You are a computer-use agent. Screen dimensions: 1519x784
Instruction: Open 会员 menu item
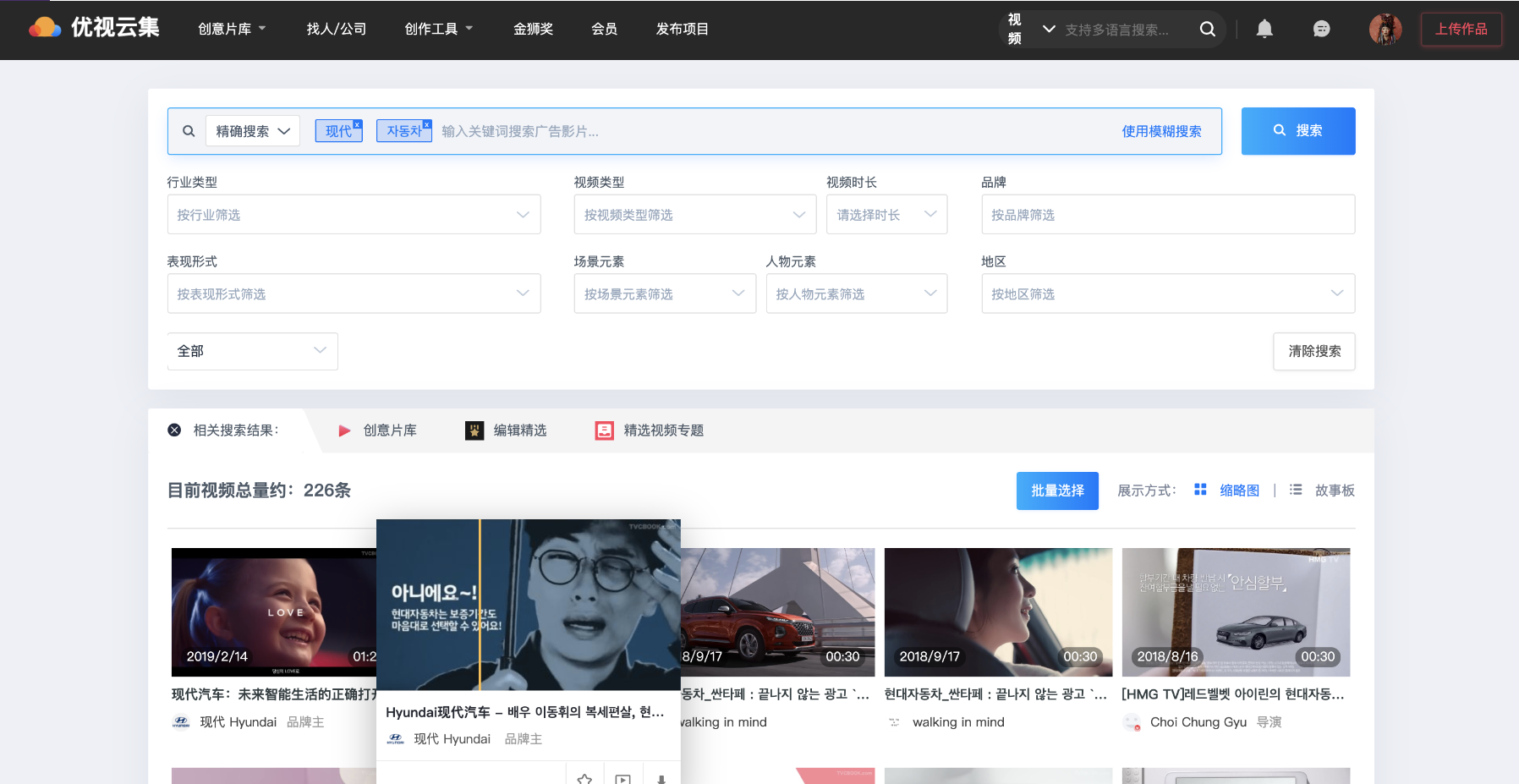pyautogui.click(x=604, y=29)
